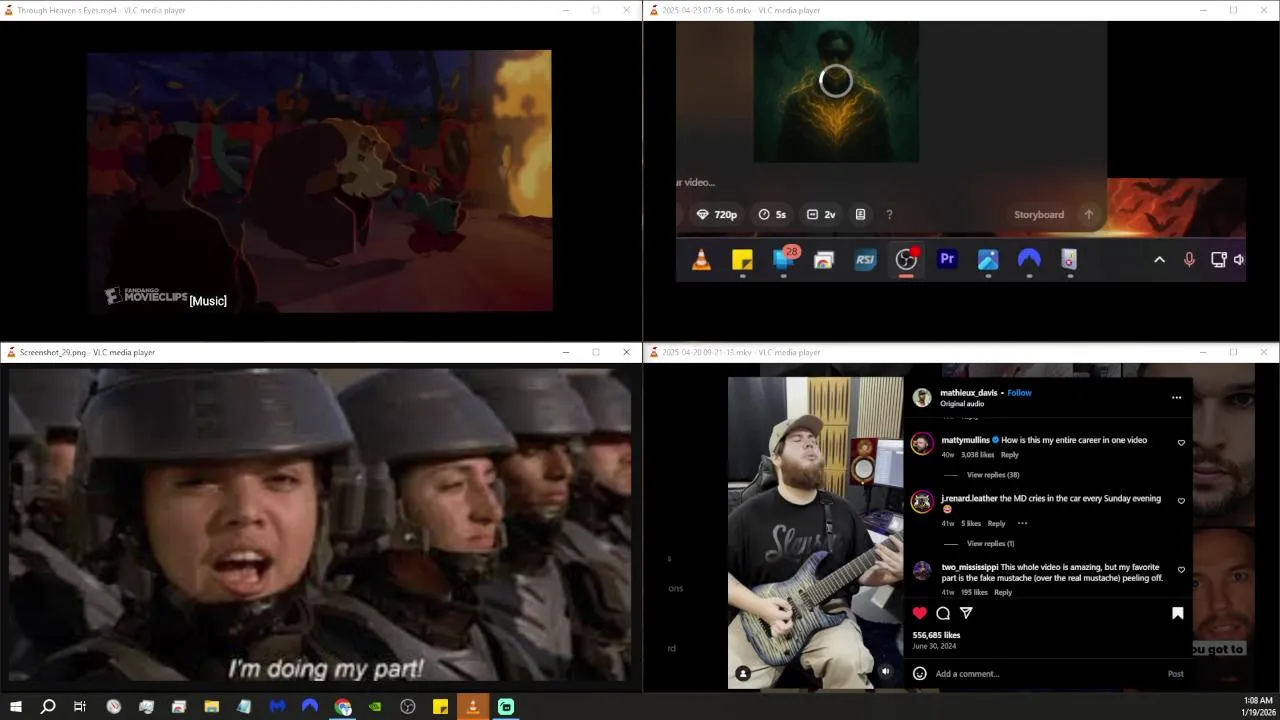The height and width of the screenshot is (720, 1280).
Task: Open mathieux_davis profile name
Action: point(968,393)
